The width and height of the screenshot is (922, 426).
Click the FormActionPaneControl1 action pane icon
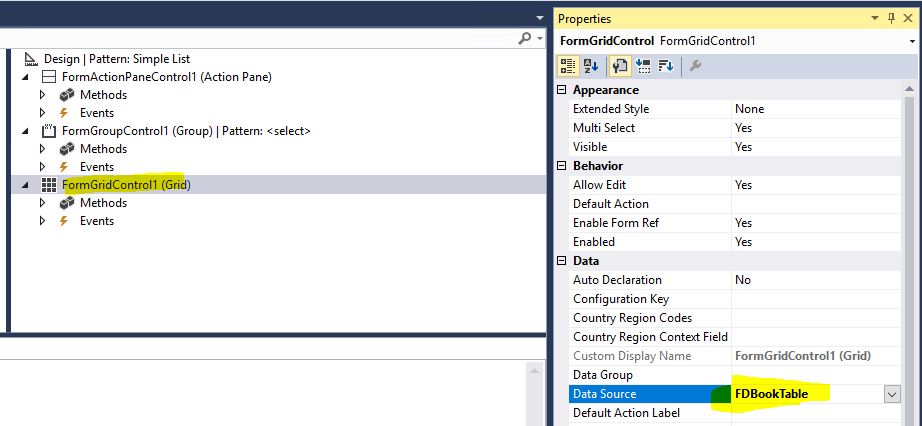(x=48, y=77)
